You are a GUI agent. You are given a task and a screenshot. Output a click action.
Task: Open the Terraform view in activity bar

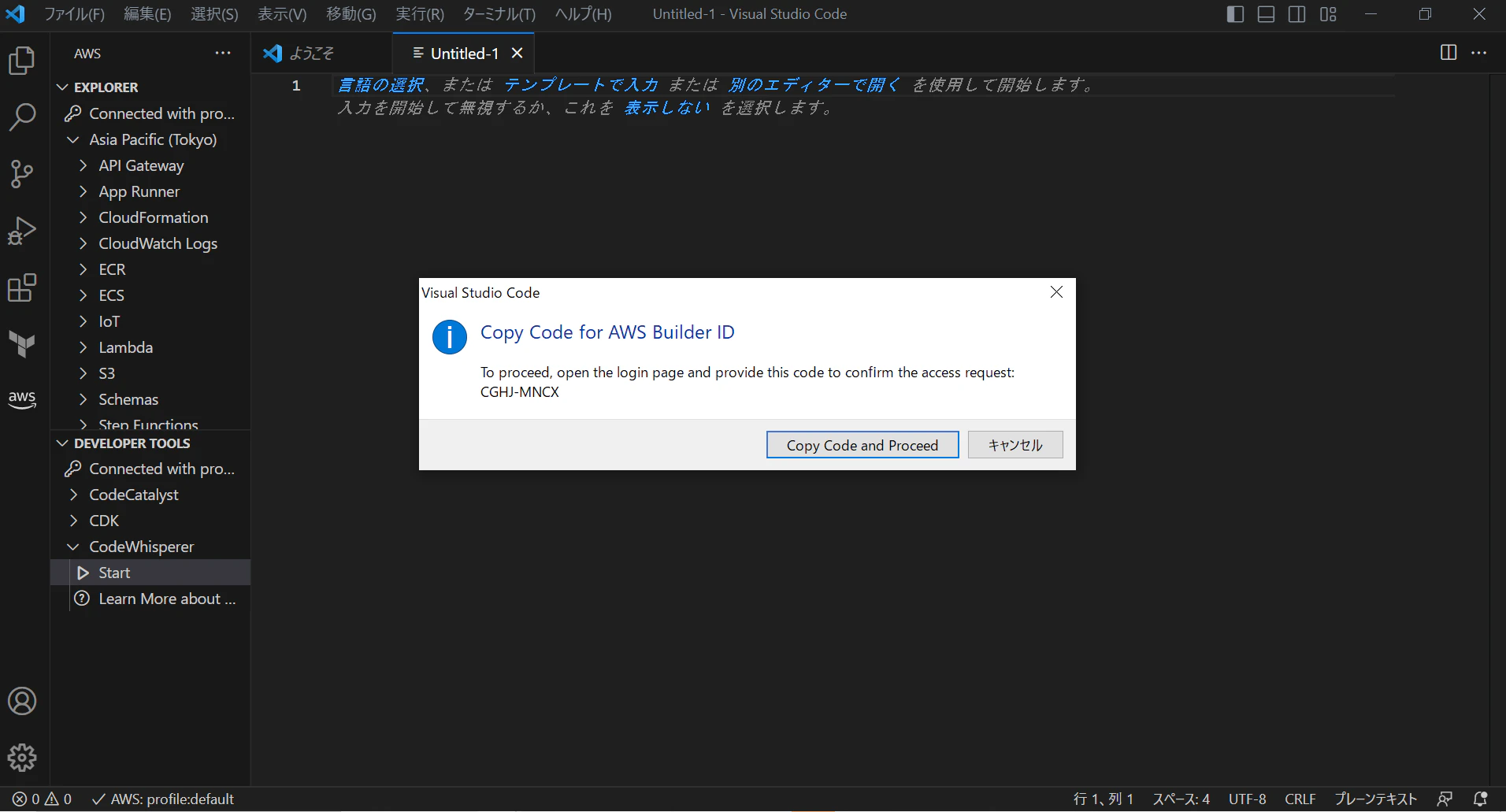tap(22, 344)
